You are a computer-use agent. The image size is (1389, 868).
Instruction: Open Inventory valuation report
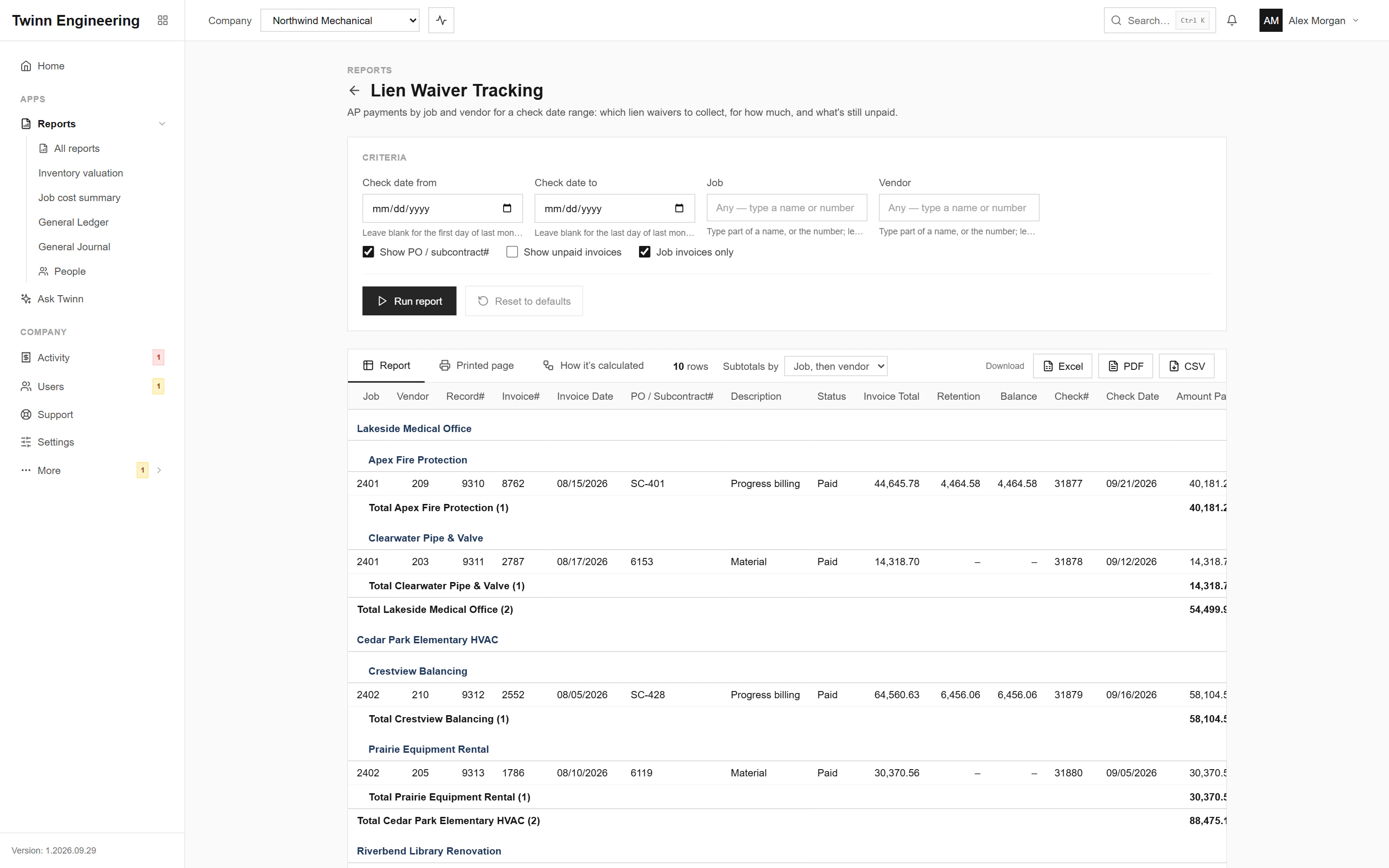click(81, 174)
